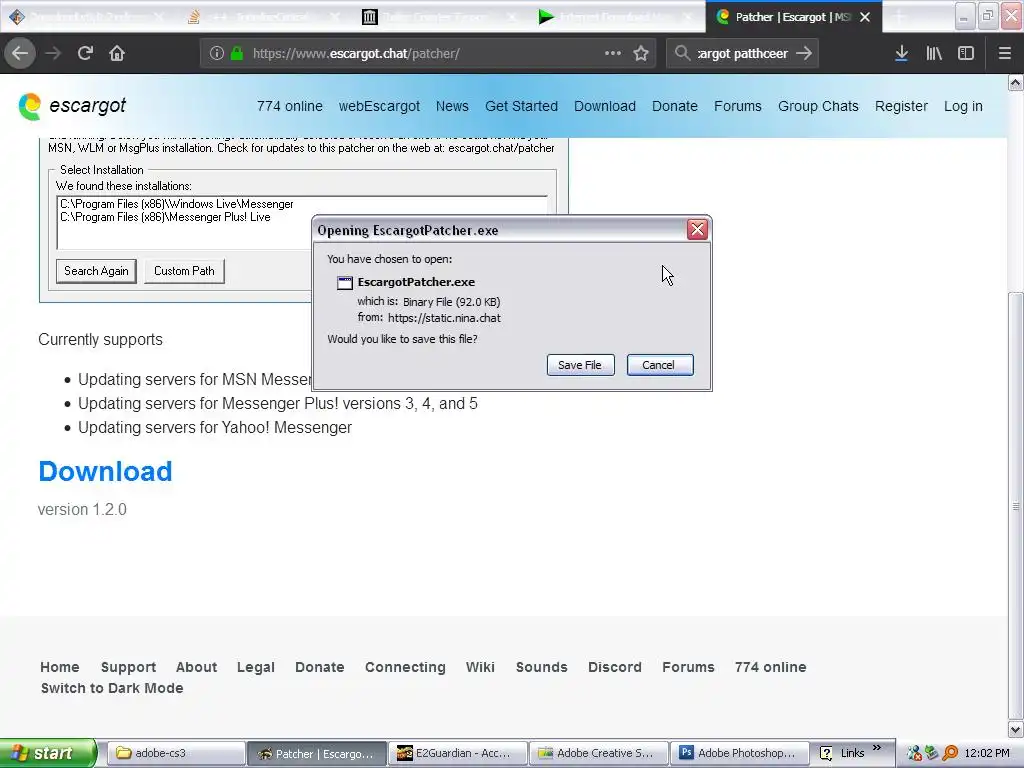Open the 774 online link in header
Screen dimensions: 1024x768
tap(289, 106)
